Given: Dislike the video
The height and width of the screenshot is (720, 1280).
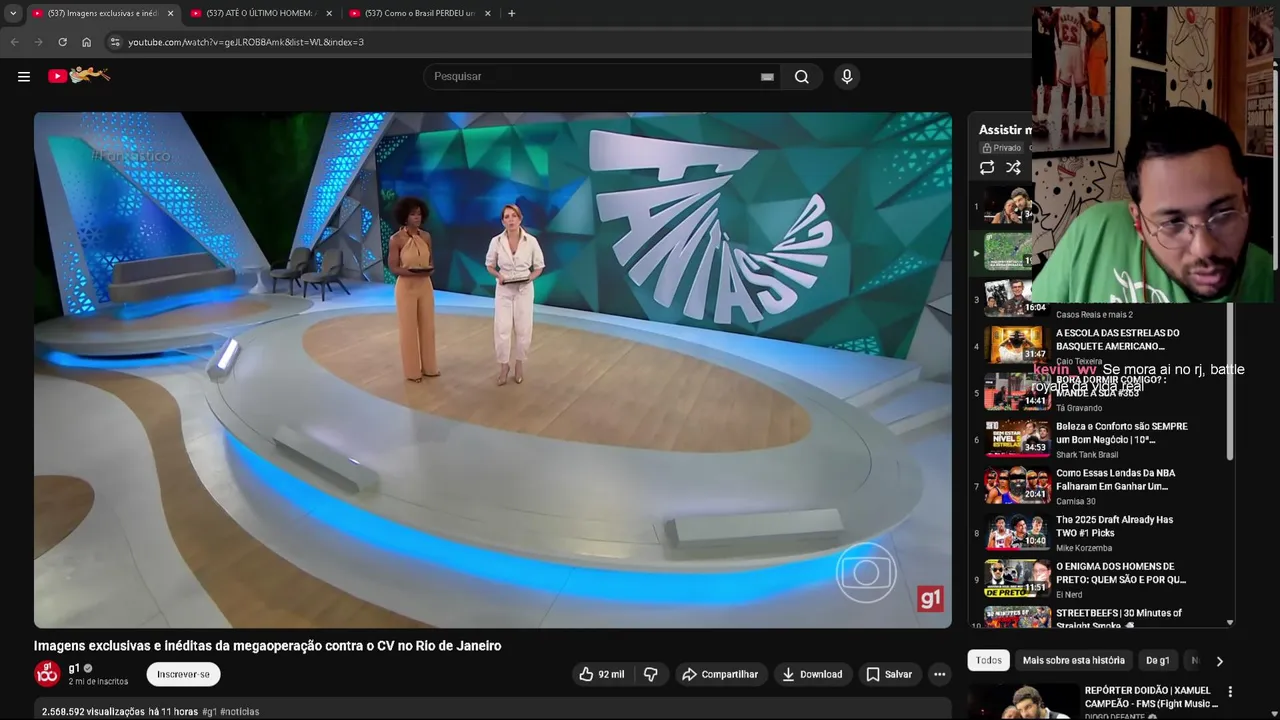Looking at the screenshot, I should point(651,674).
